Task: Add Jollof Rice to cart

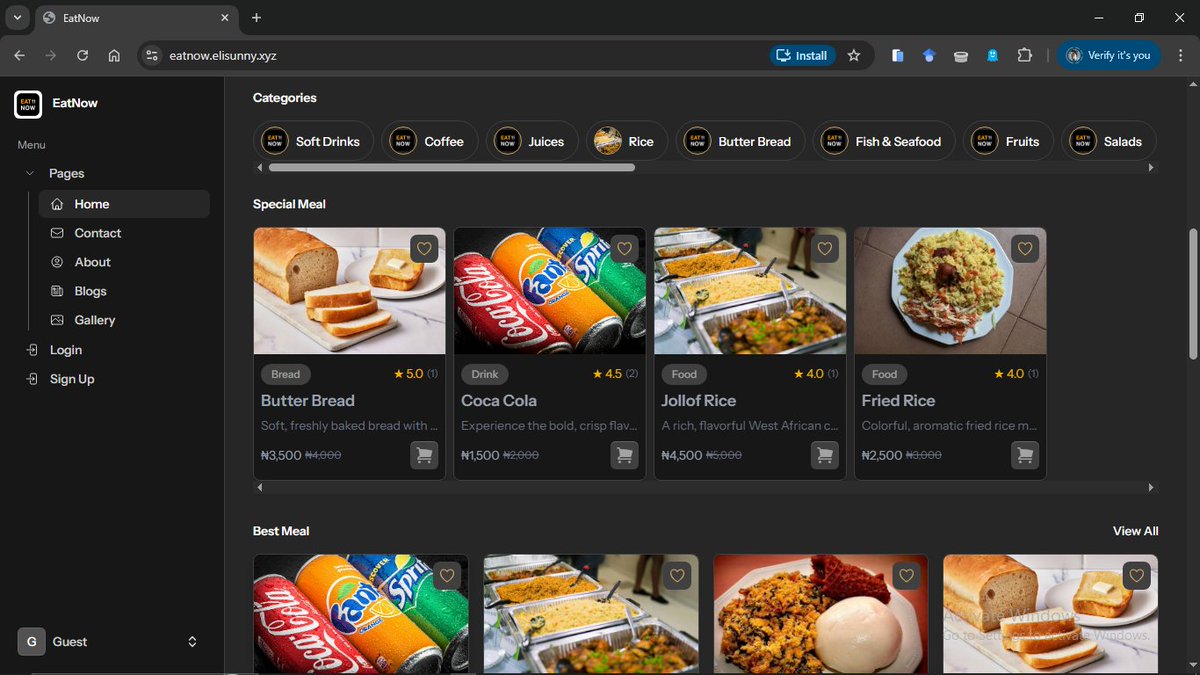Action: 825,455
